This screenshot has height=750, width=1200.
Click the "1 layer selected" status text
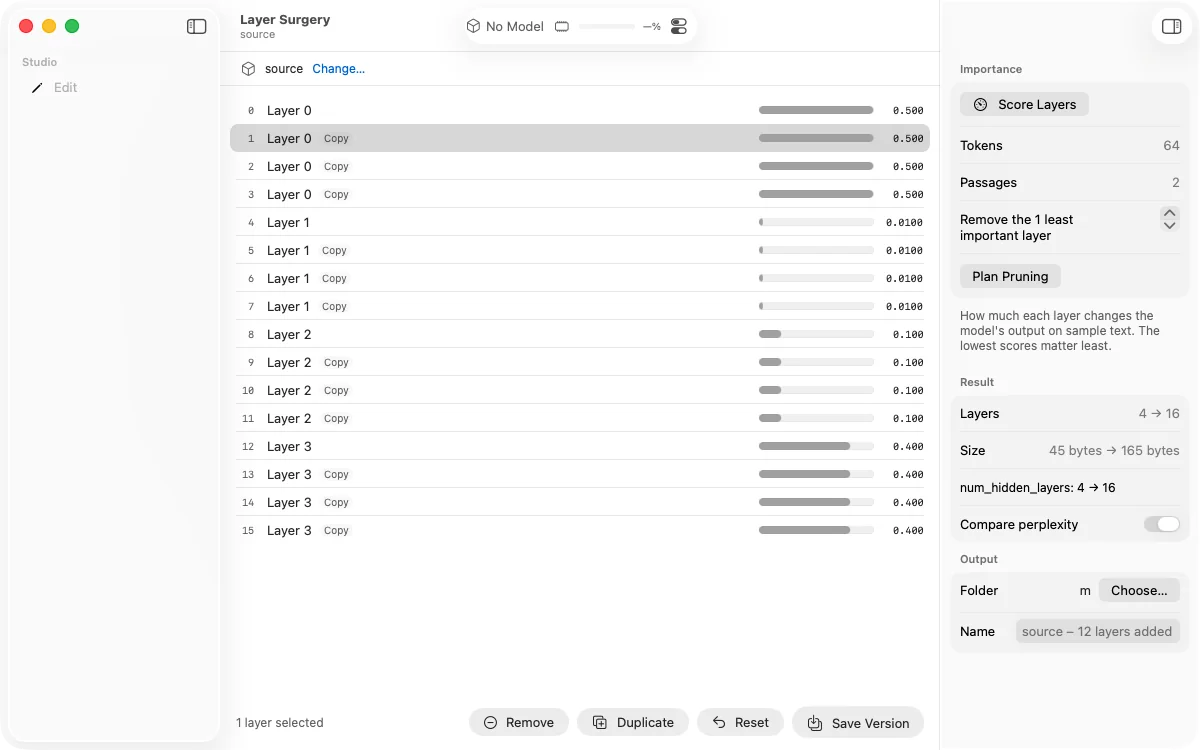click(280, 722)
